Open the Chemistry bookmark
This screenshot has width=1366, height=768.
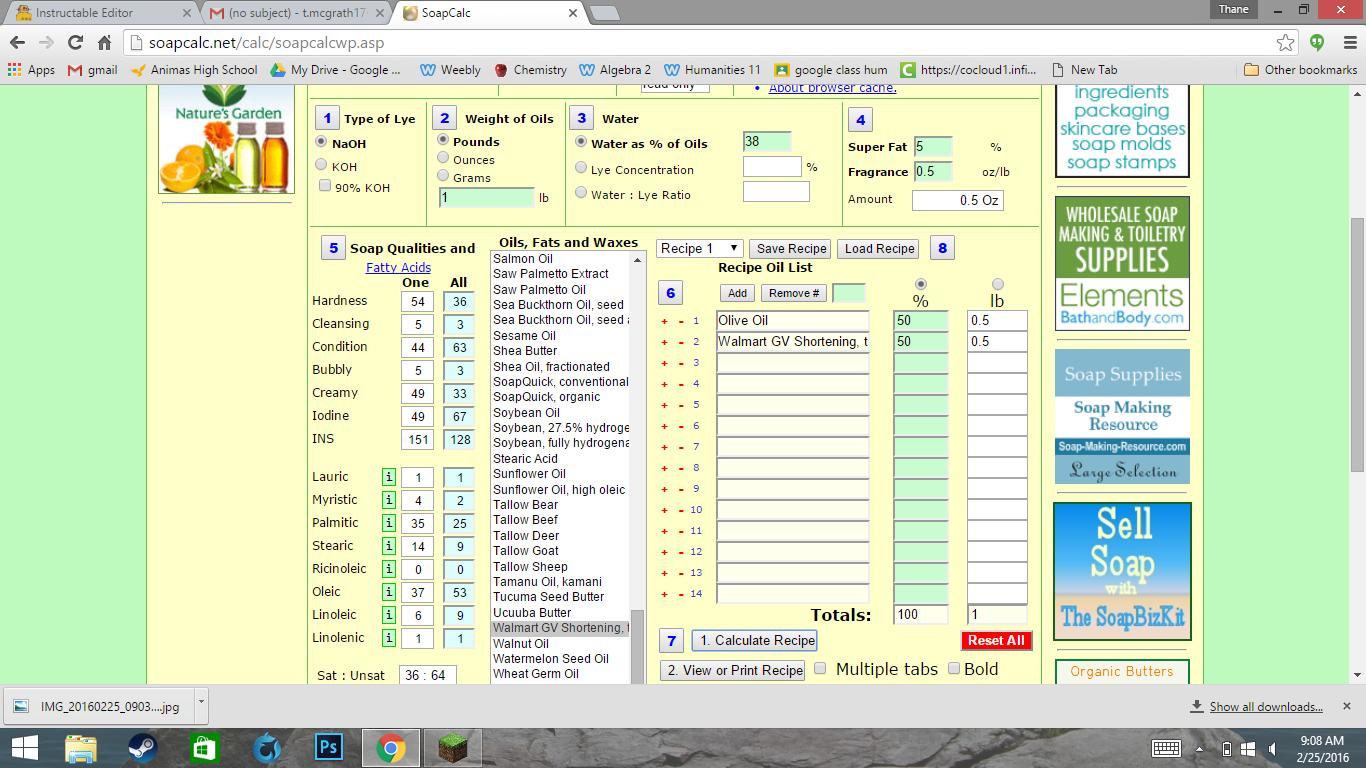click(x=530, y=70)
